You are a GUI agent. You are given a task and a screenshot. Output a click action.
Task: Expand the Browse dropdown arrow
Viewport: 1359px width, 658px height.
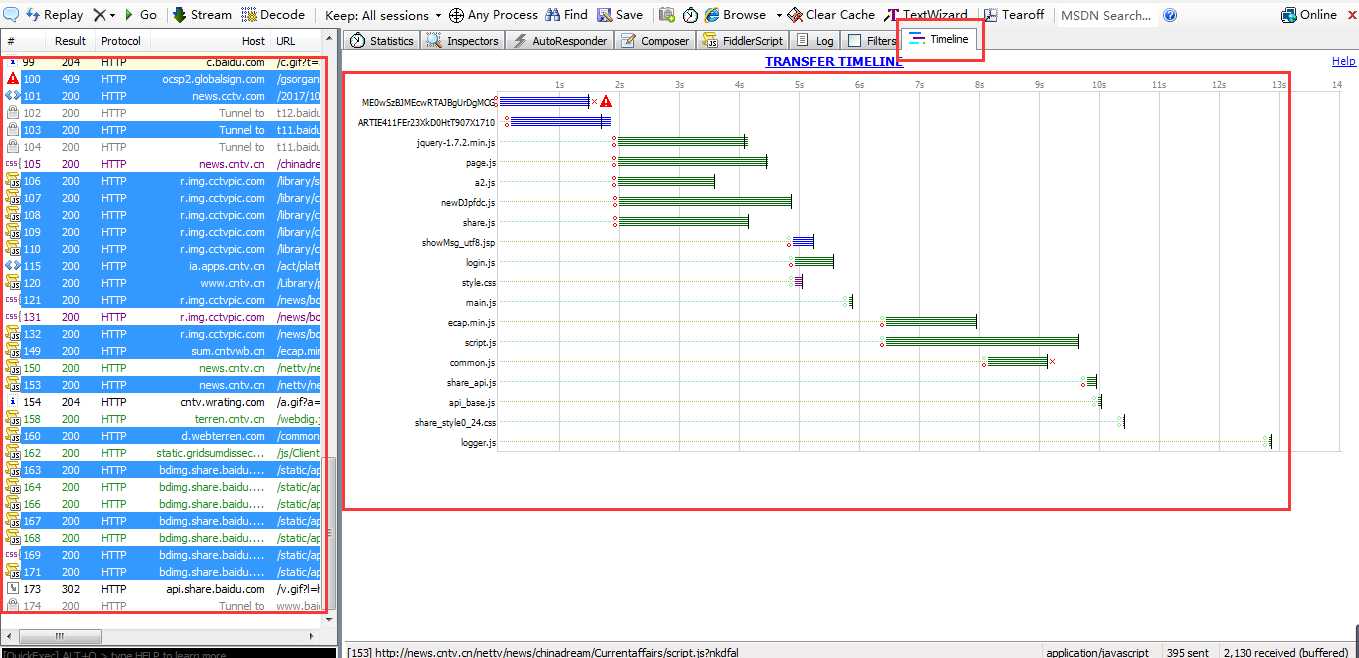click(778, 15)
